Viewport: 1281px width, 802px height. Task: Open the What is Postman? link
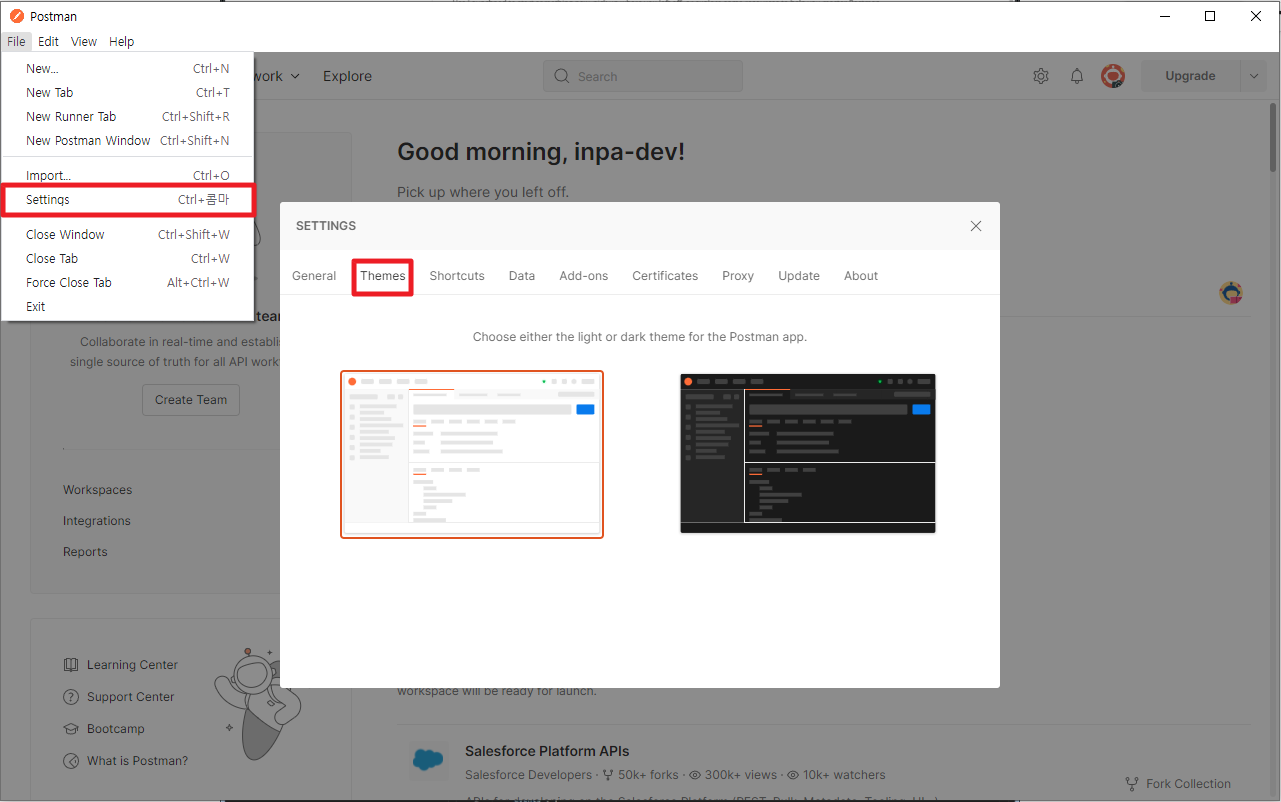138,761
